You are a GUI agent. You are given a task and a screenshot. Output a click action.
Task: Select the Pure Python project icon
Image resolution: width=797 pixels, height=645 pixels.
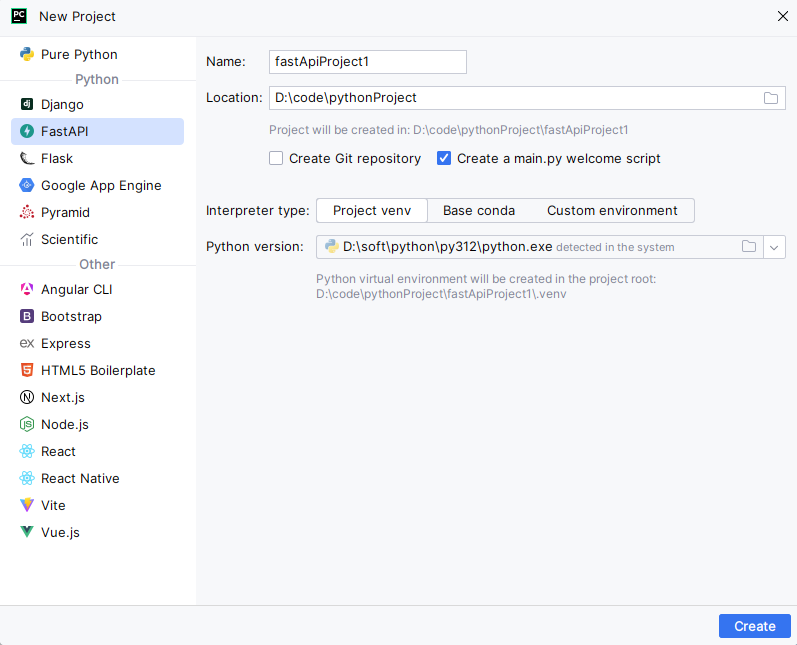coord(27,54)
